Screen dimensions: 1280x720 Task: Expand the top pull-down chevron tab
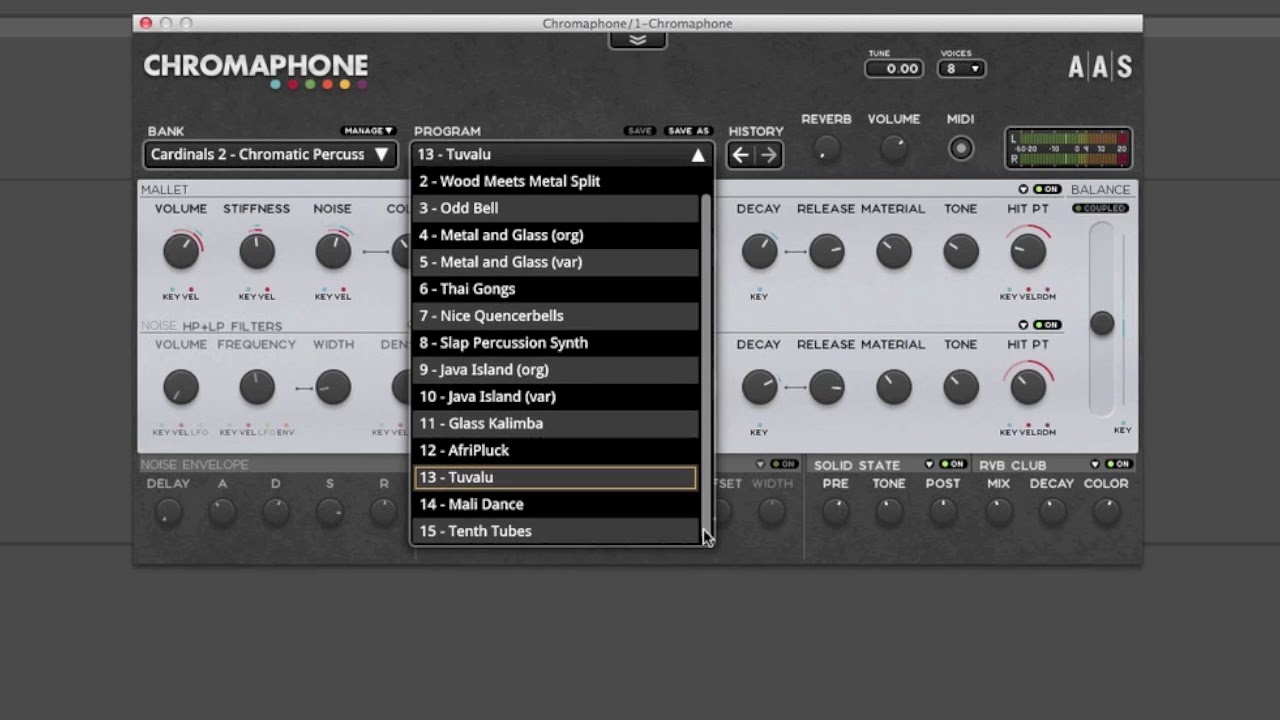637,40
